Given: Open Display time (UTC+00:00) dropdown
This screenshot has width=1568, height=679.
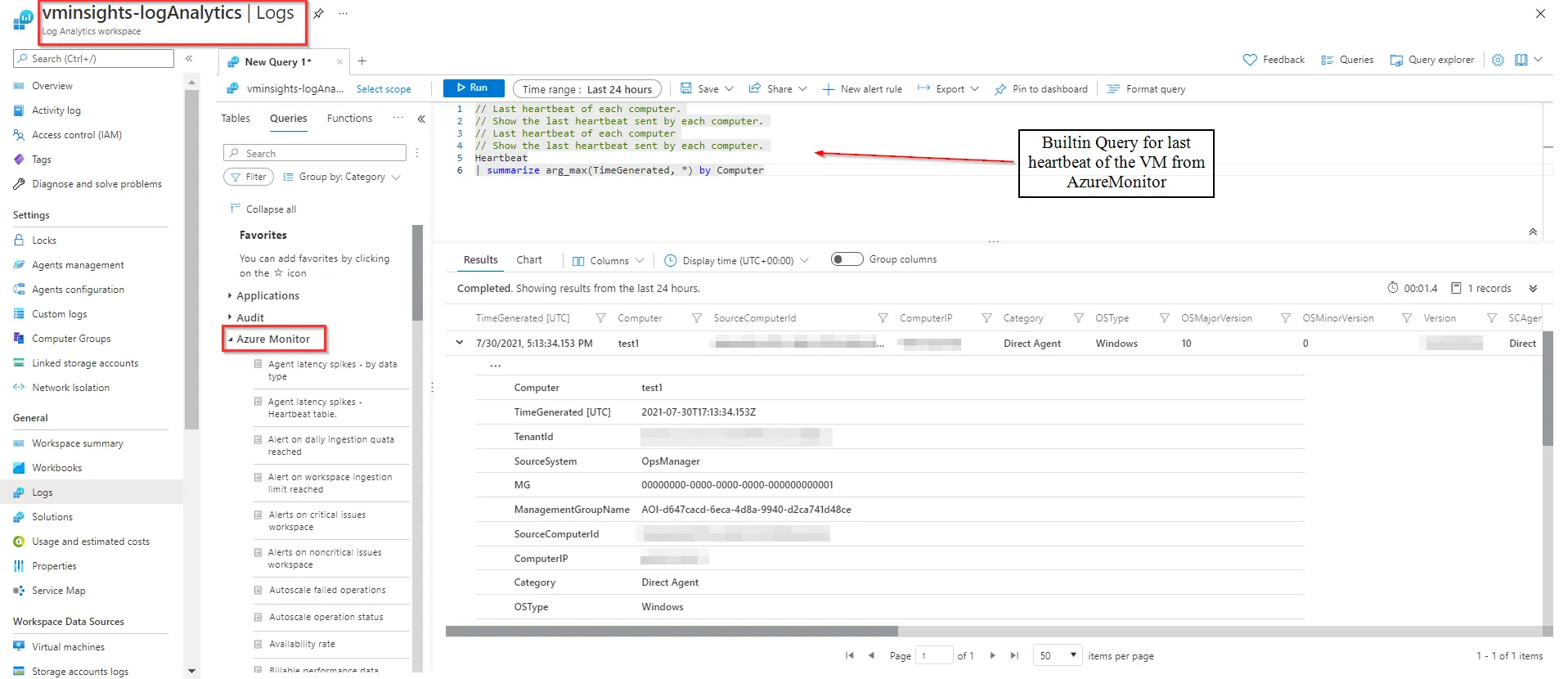Looking at the screenshot, I should (737, 261).
